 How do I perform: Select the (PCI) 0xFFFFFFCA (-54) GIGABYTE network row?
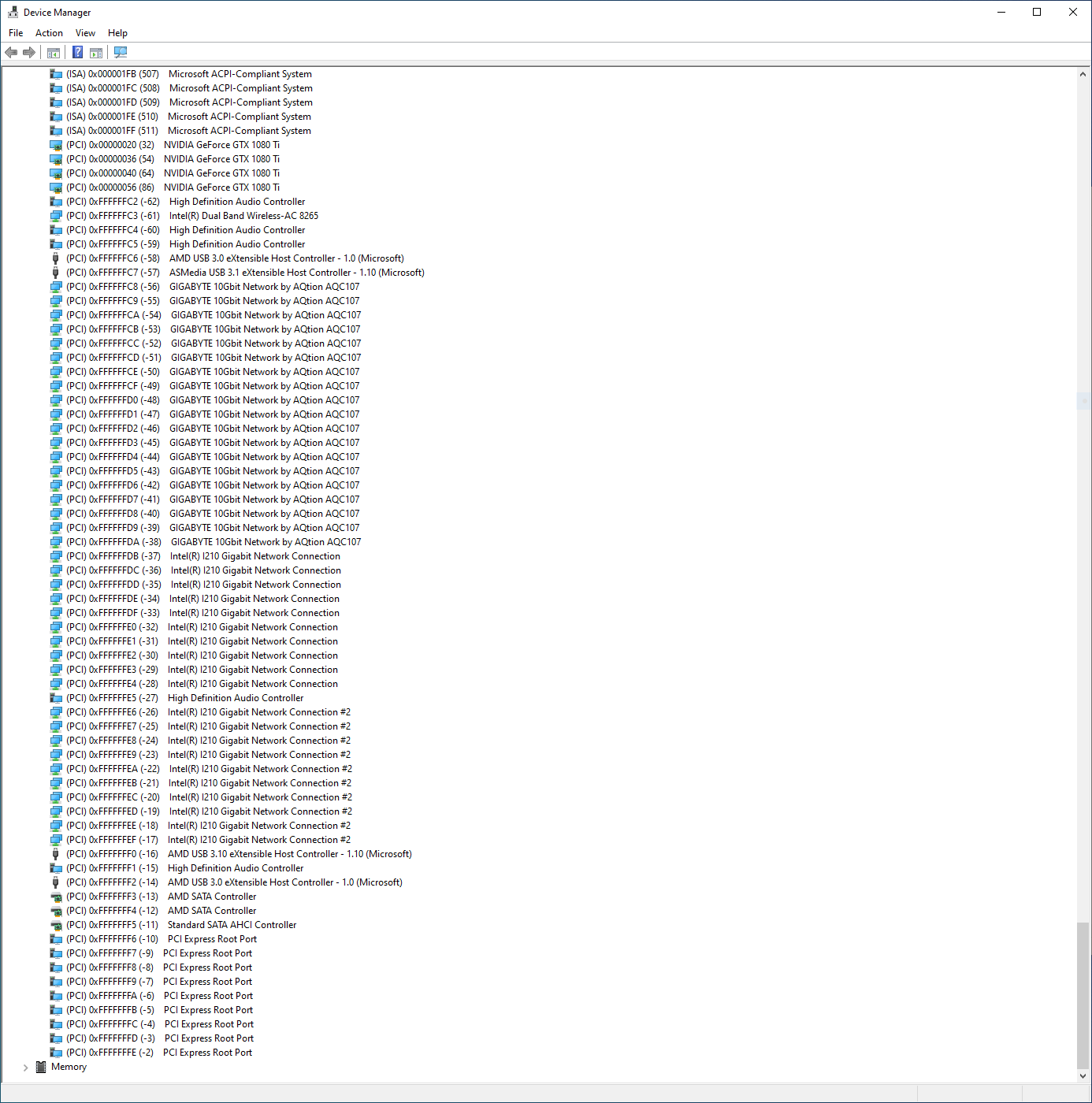[x=214, y=315]
